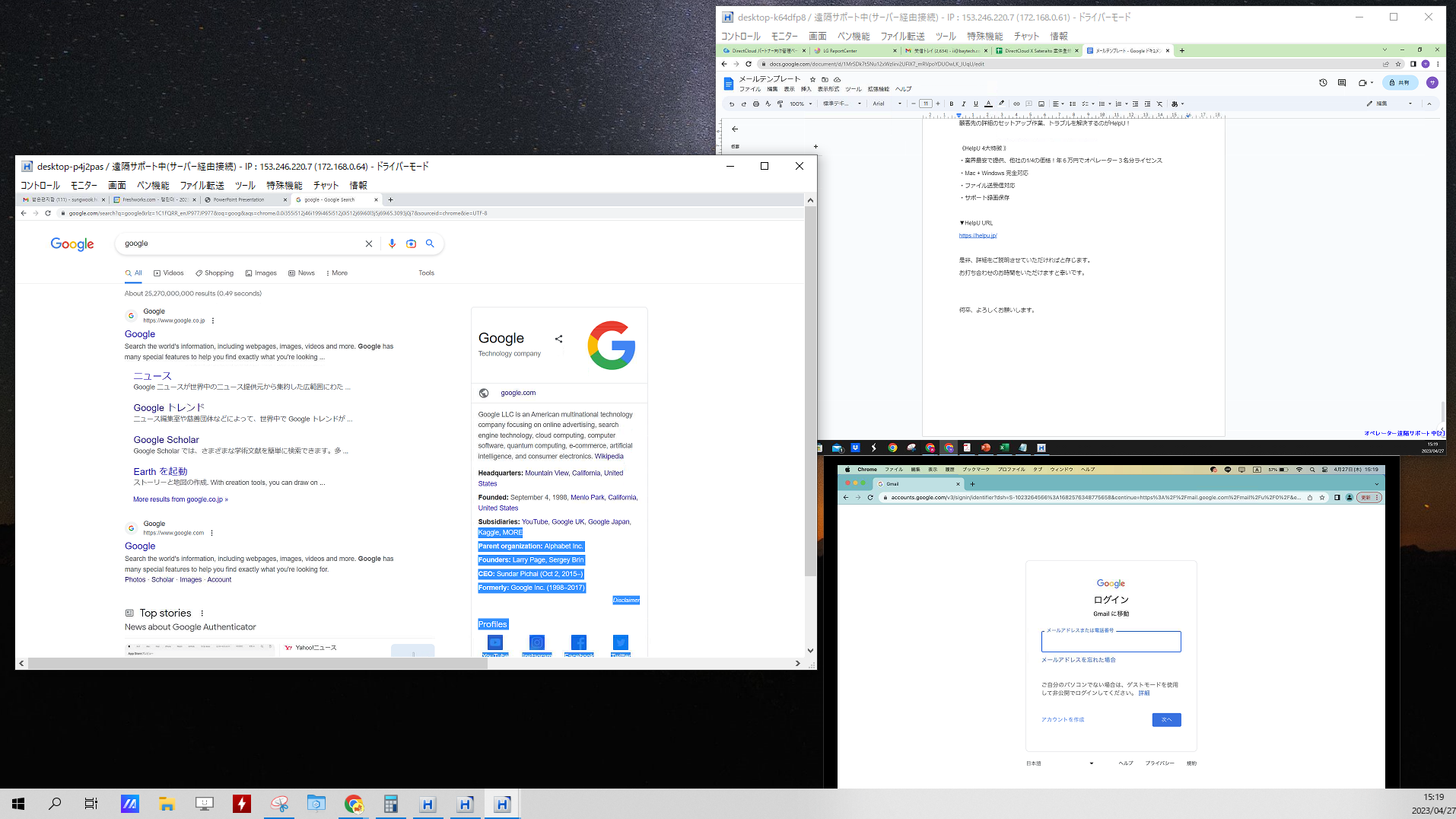Viewport: 1456px width, 819px height.
Task: Open version history clock icon in Google Docs
Action: [1323, 82]
